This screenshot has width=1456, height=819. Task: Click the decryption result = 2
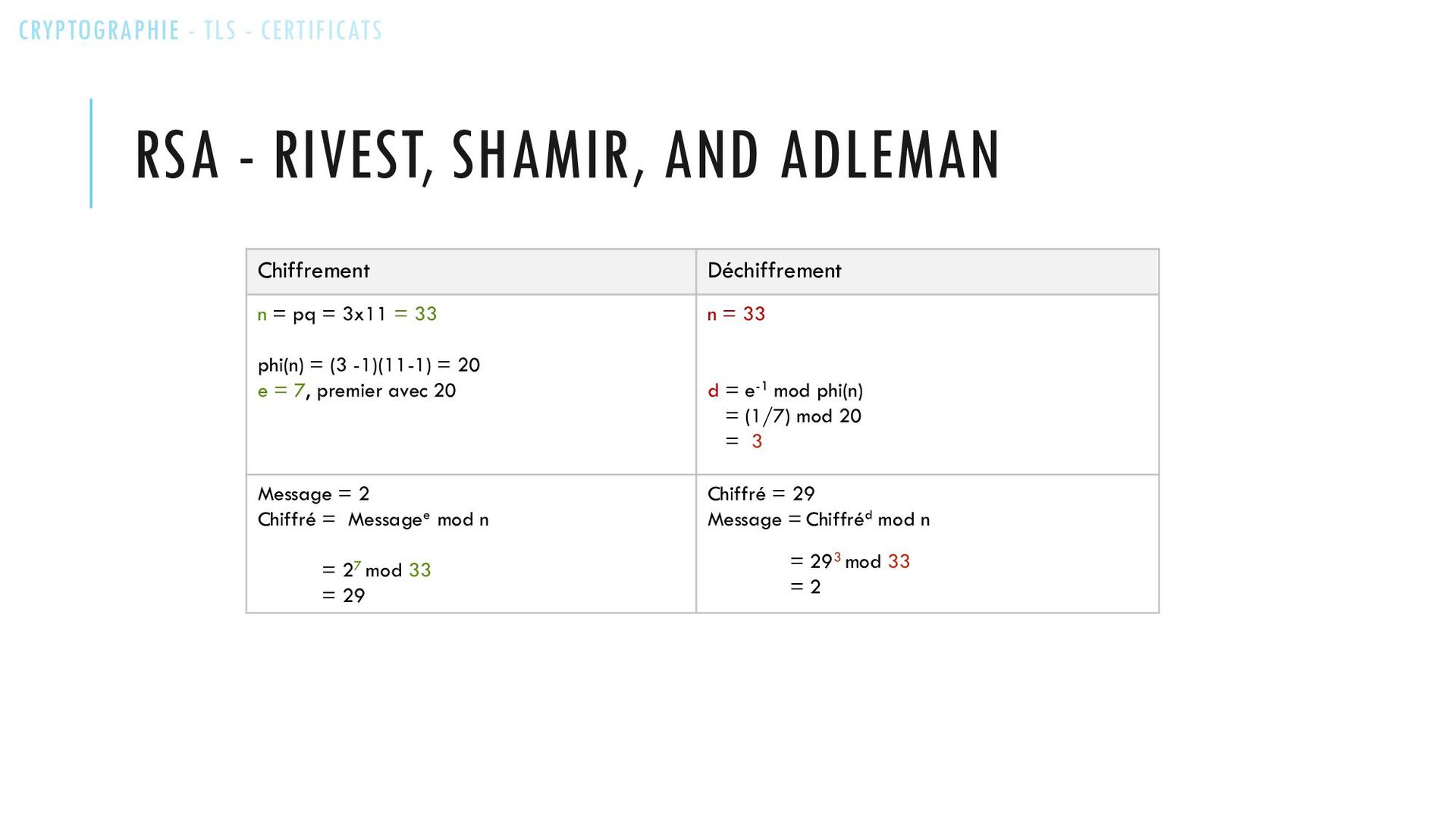(x=805, y=587)
